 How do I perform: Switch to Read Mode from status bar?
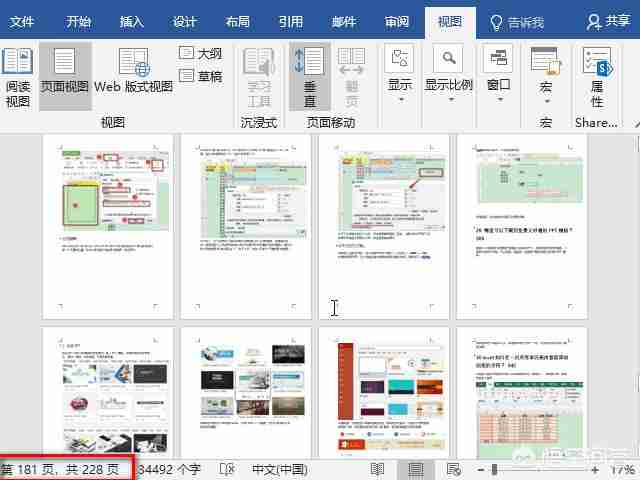pyautogui.click(x=377, y=469)
